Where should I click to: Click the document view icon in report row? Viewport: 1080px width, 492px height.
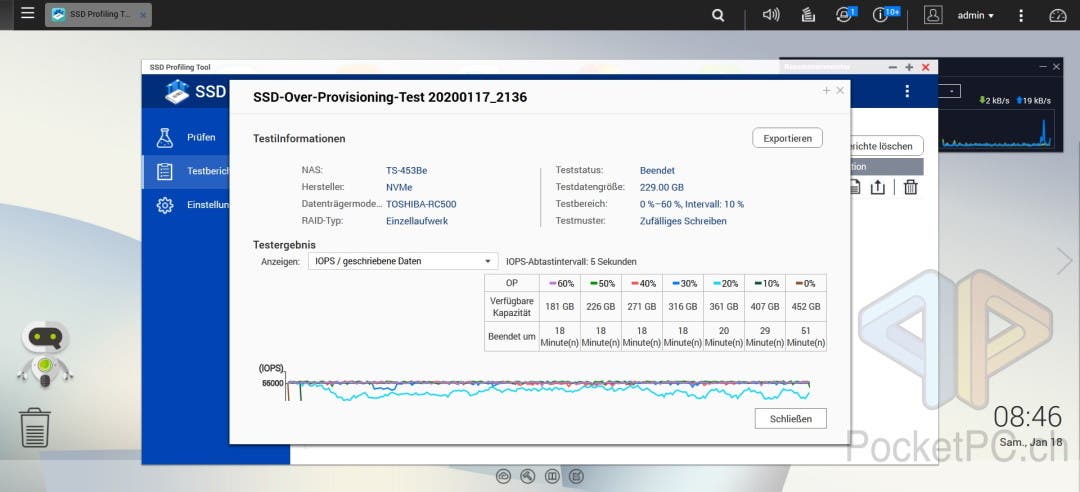point(855,187)
